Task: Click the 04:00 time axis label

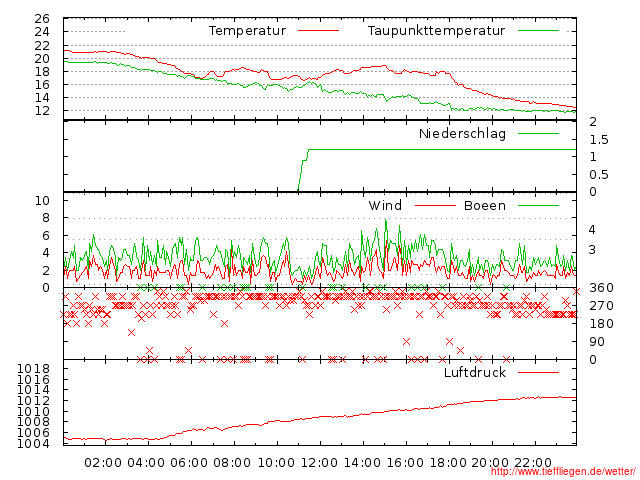Action: [146, 463]
